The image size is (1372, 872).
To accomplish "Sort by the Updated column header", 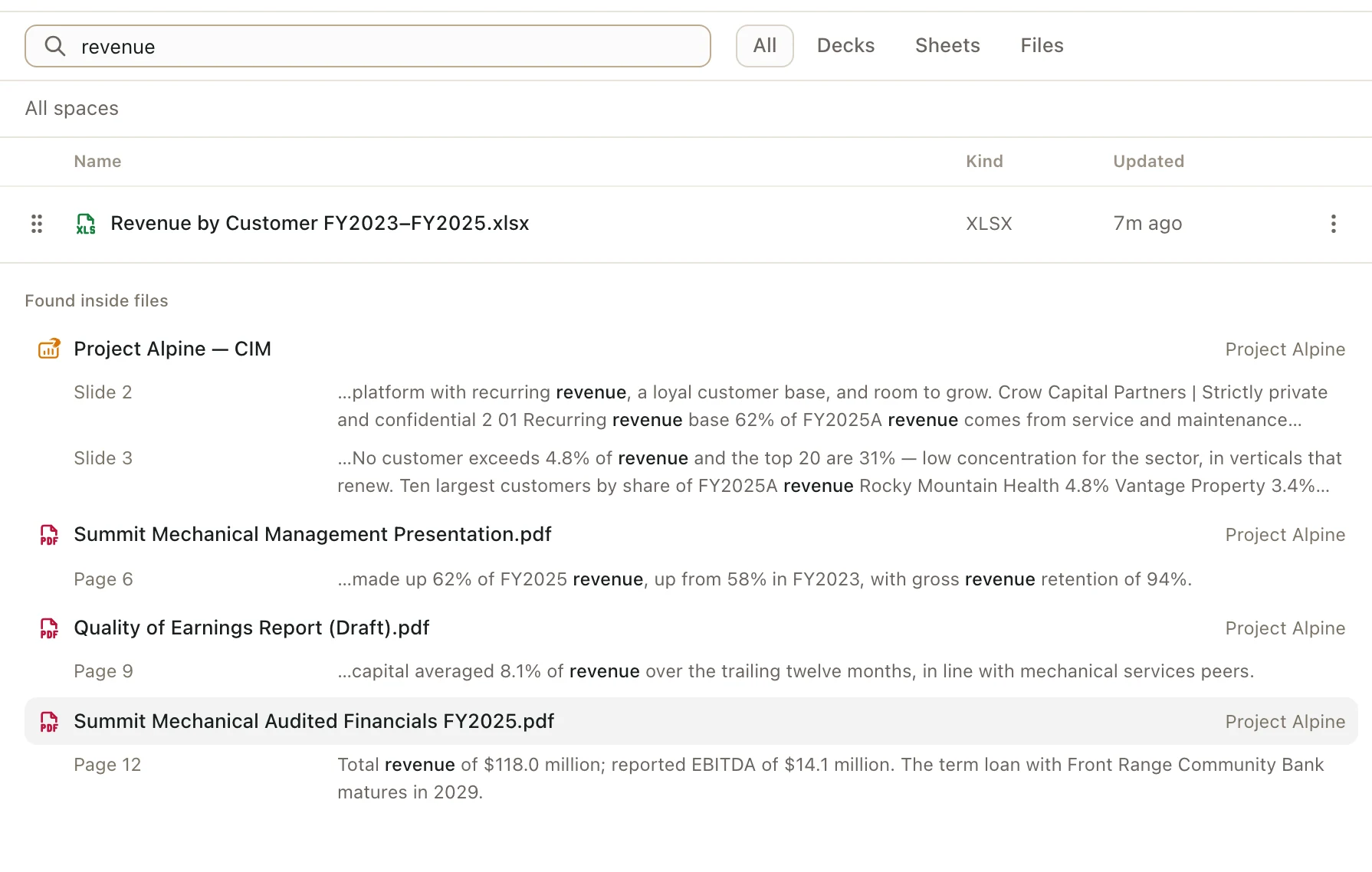I will point(1148,161).
